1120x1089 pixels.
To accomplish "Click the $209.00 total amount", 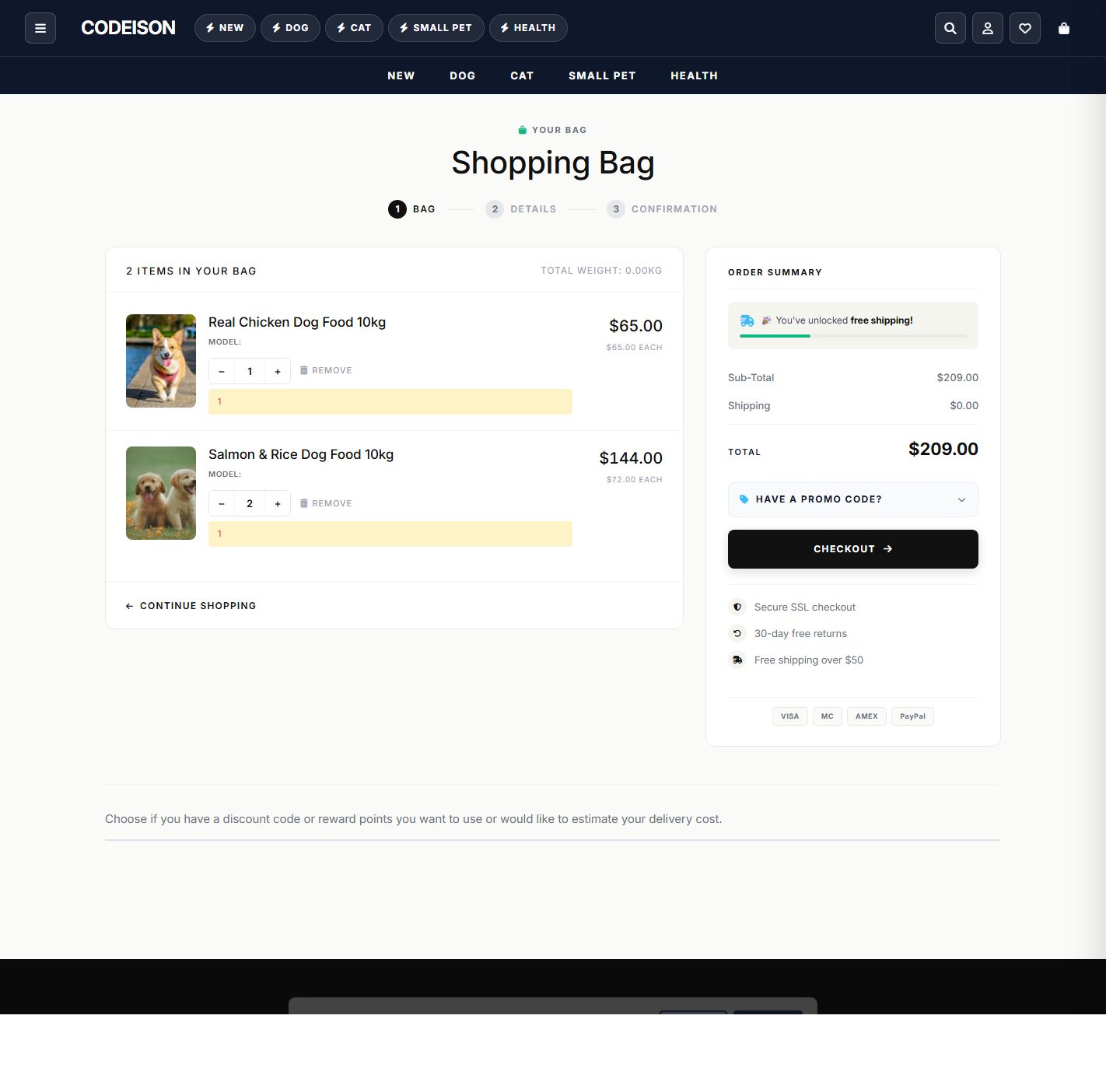I will click(943, 449).
